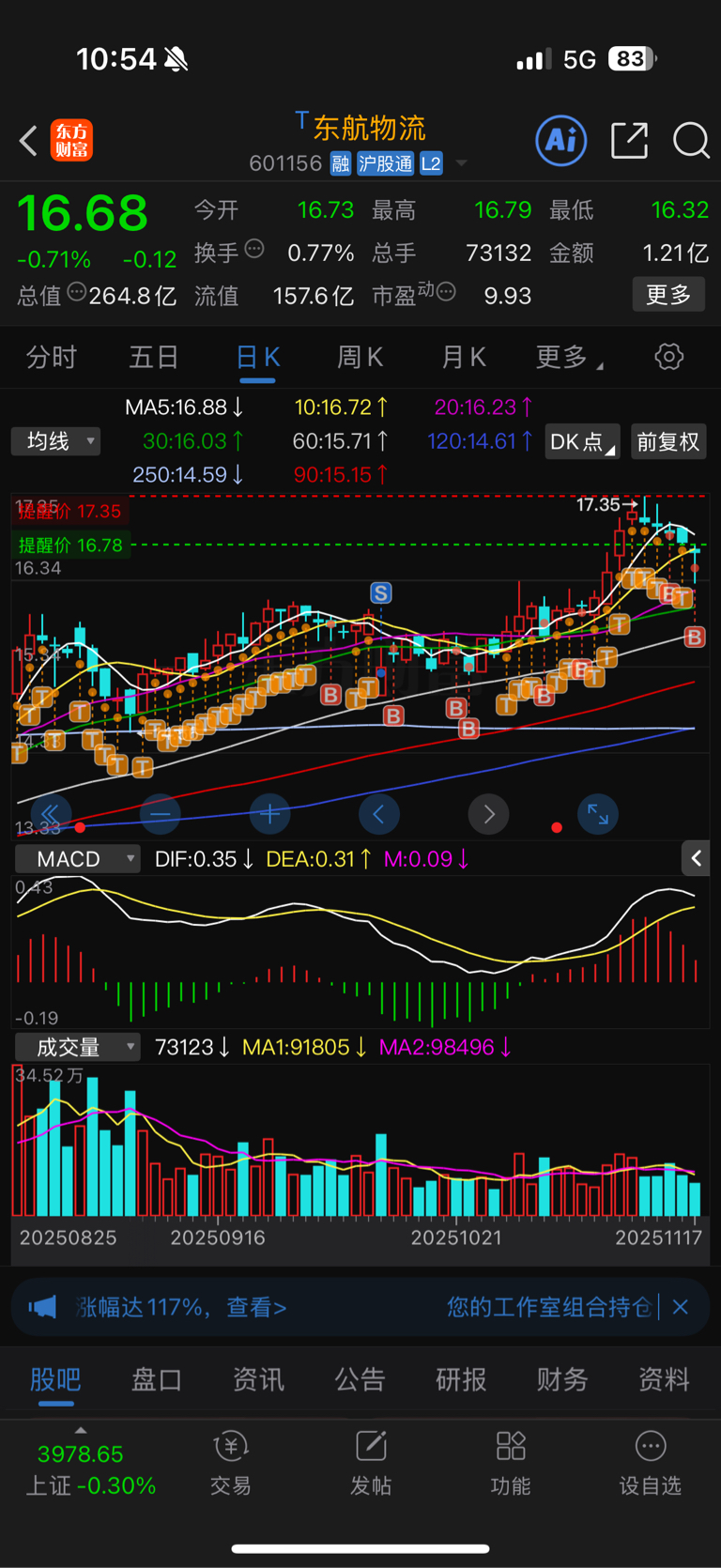Open 均线 indicator dropdown

pos(56,441)
